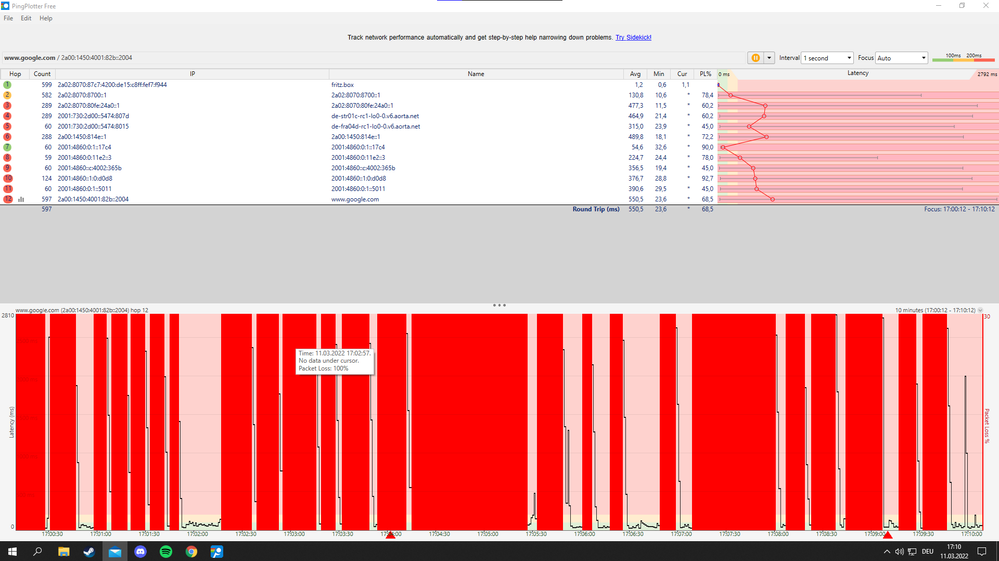Select hop 3 red circle icon
Viewport: 999px width, 561px height.
coord(7,106)
